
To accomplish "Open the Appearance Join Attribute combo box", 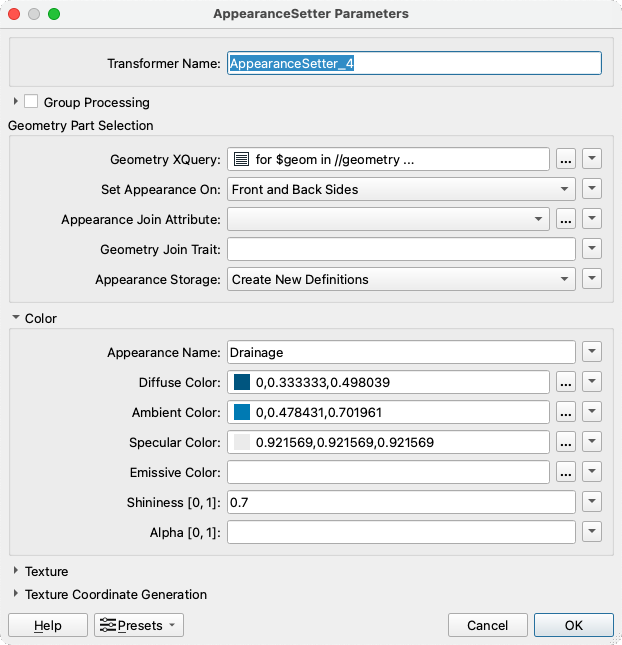I will pos(388,219).
